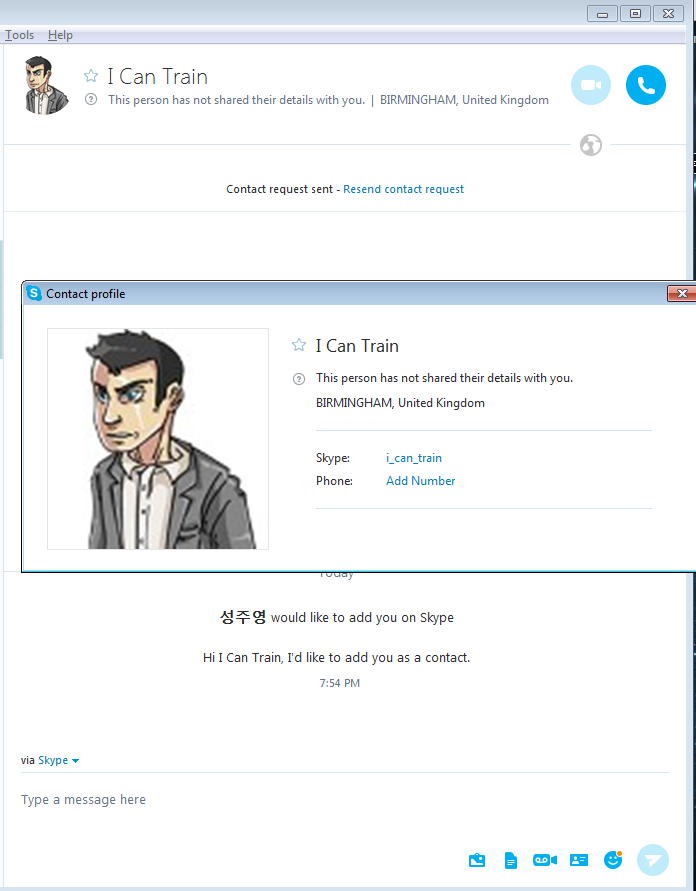Click the question mark status icon in header
This screenshot has width=696, height=891.
click(x=91, y=99)
